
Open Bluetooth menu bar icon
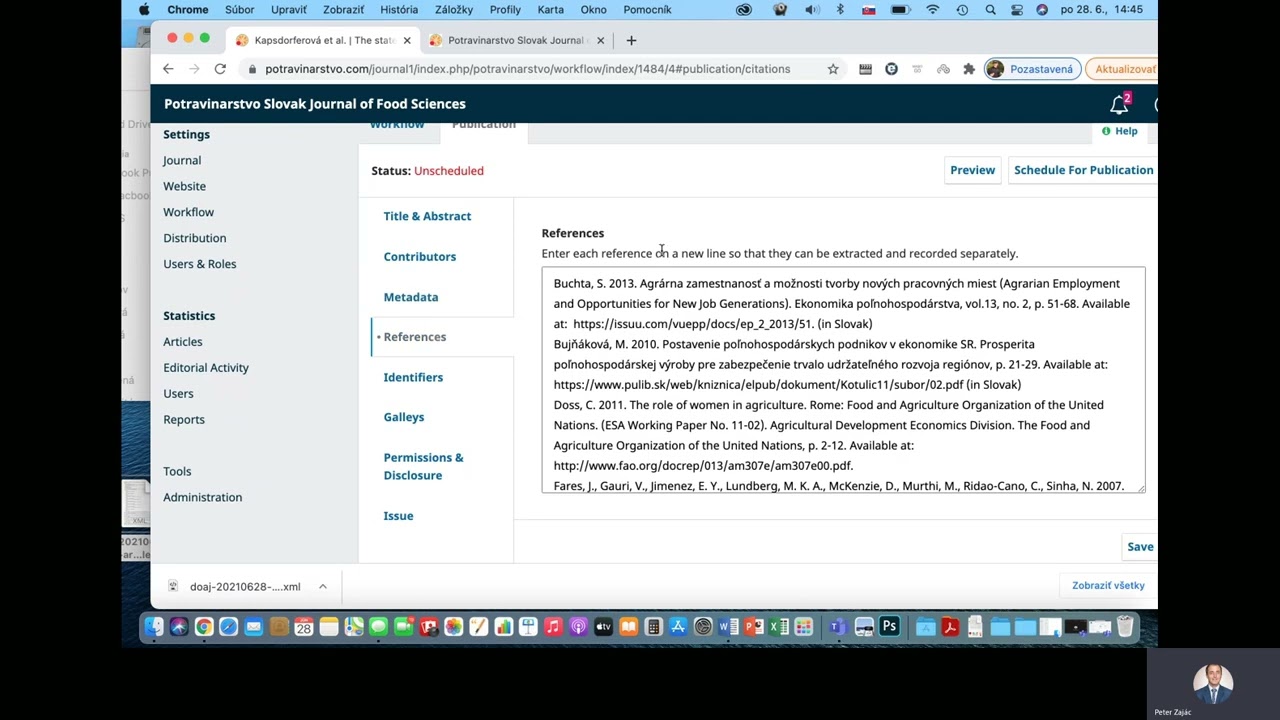[x=840, y=10]
